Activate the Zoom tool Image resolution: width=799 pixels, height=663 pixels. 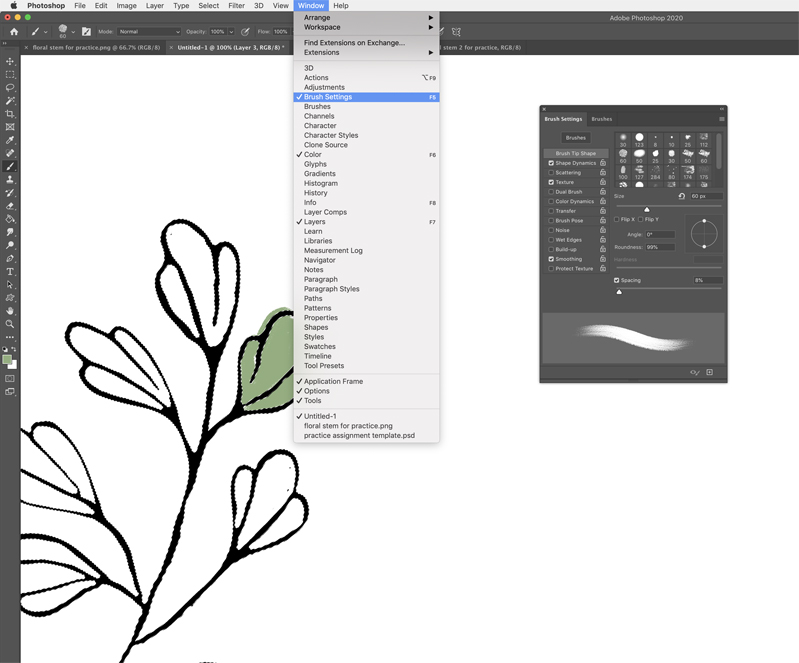pos(10,324)
